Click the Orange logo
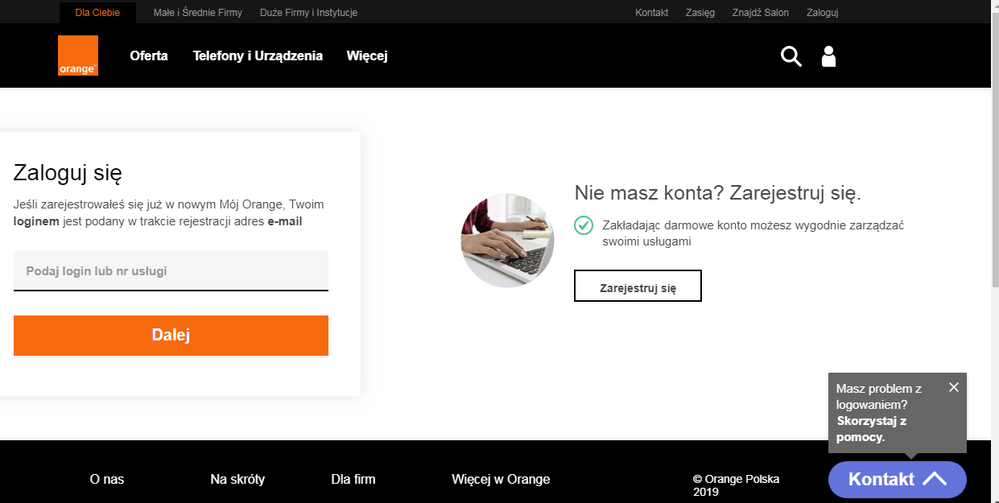The height and width of the screenshot is (503, 999). point(78,55)
